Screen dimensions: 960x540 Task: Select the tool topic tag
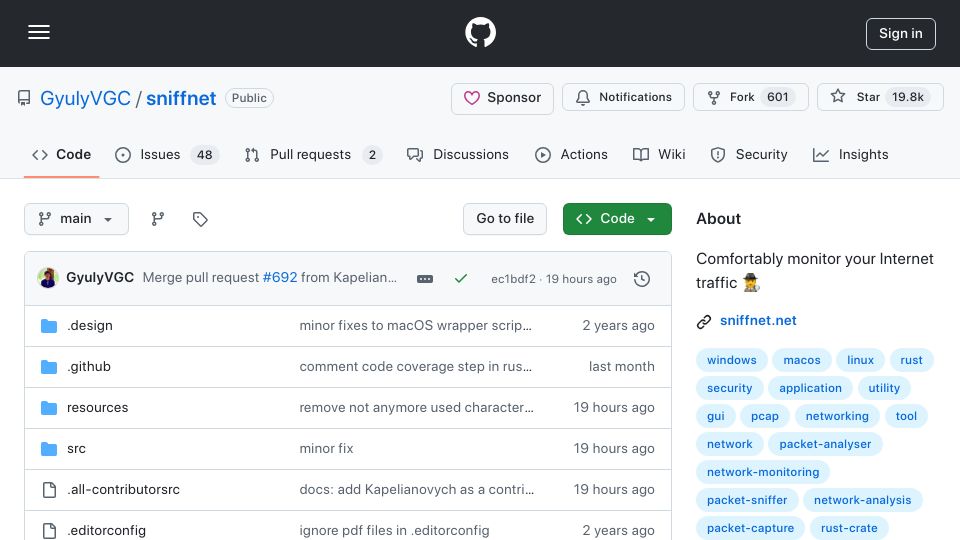pyautogui.click(x=906, y=416)
